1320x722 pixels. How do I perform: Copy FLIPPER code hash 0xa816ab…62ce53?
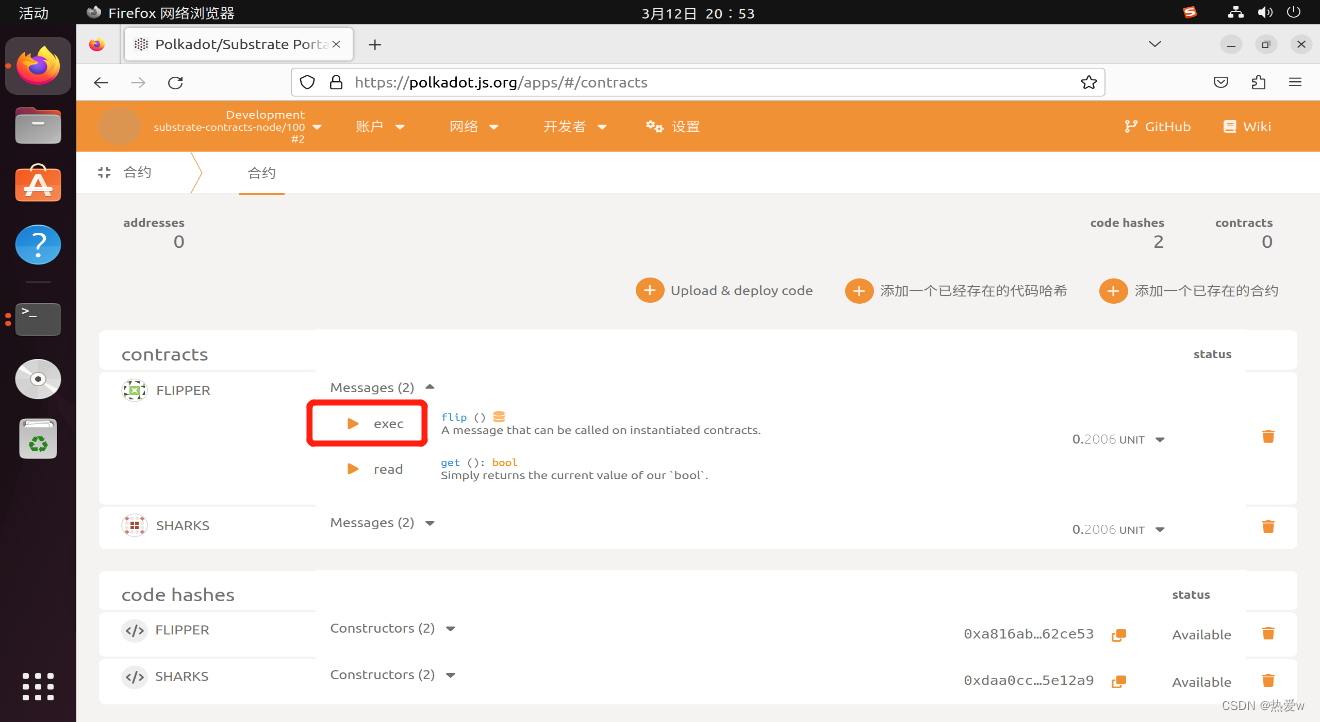click(x=1119, y=635)
